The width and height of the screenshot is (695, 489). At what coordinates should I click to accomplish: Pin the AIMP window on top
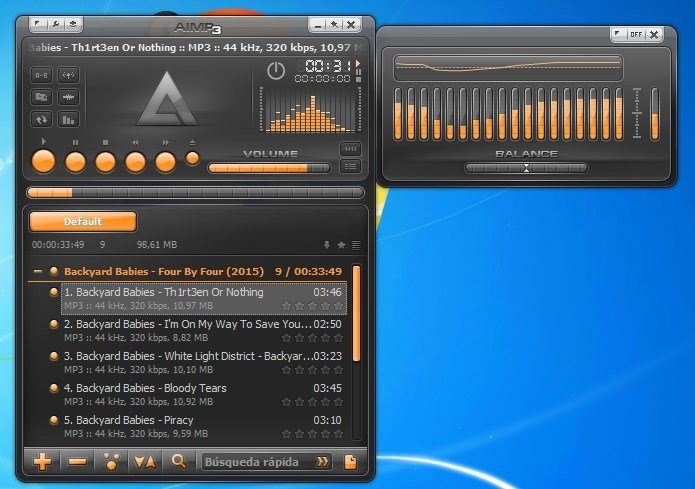334,25
